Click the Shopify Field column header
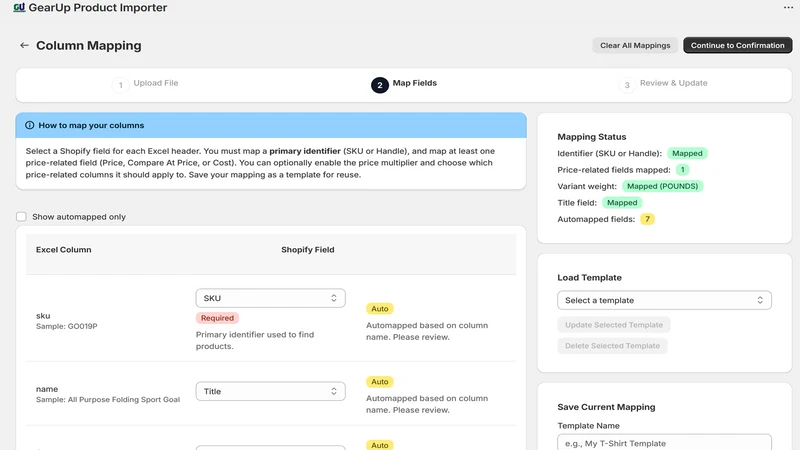The height and width of the screenshot is (450, 800). point(308,249)
